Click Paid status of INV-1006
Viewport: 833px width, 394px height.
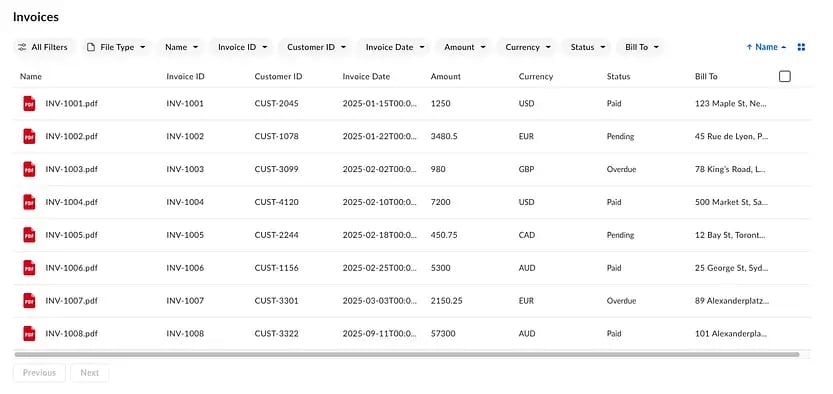614,268
